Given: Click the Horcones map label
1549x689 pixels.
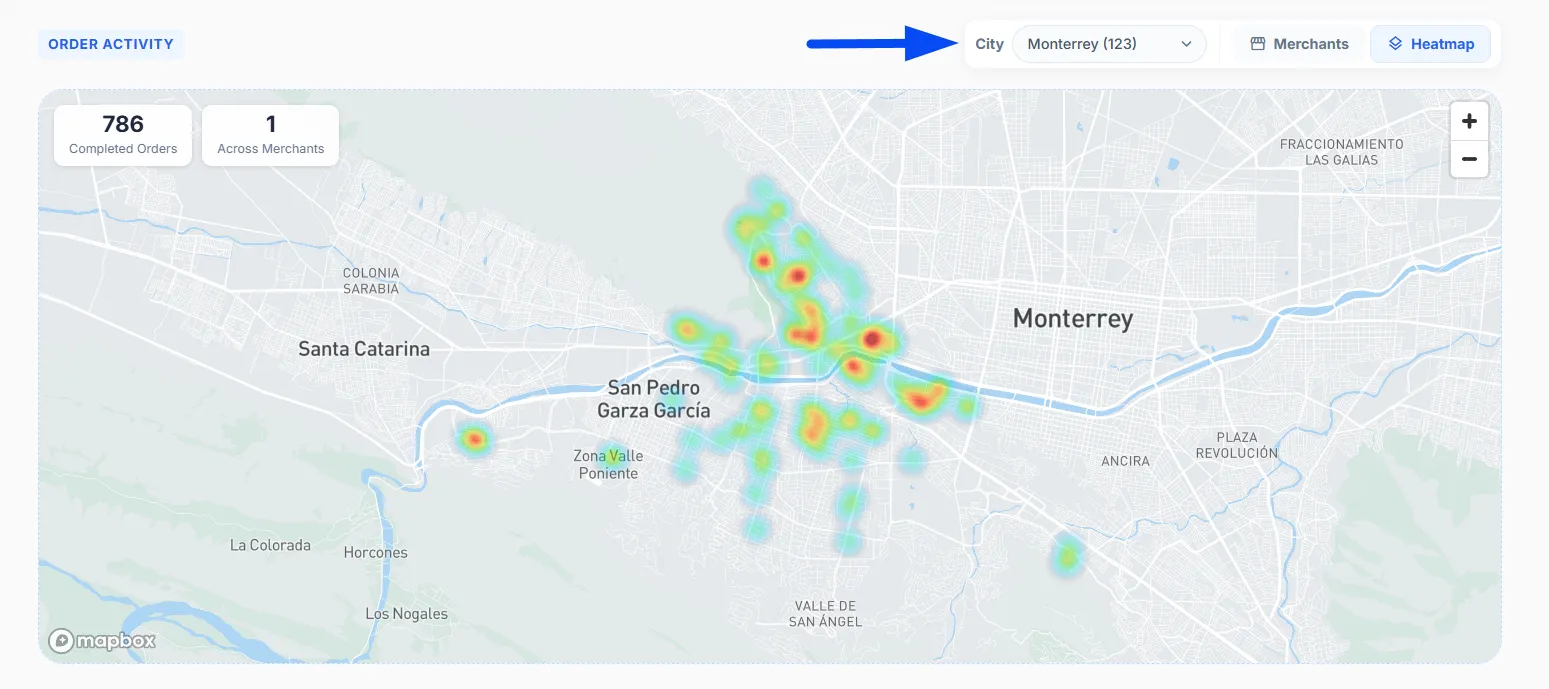Looking at the screenshot, I should click(x=375, y=552).
